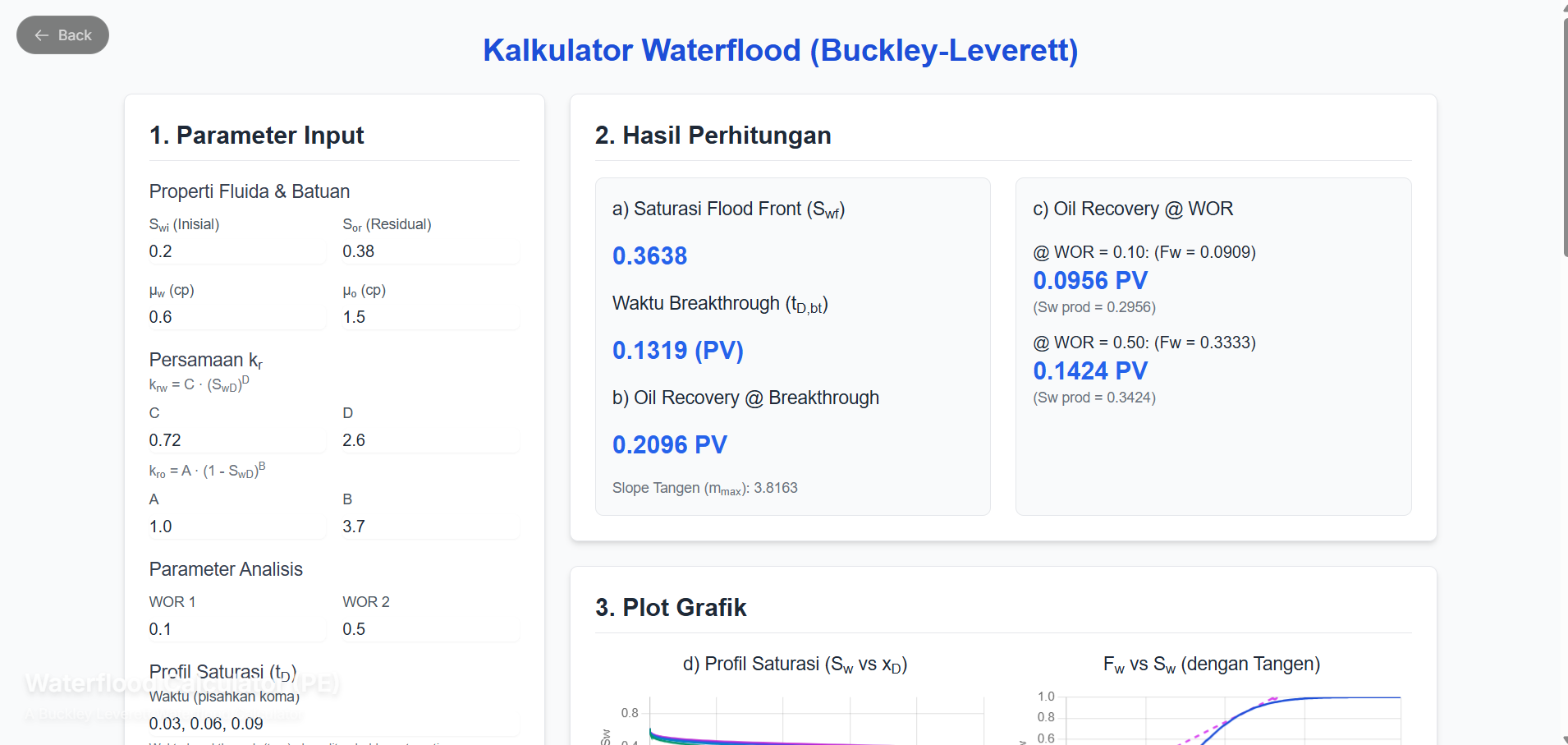The height and width of the screenshot is (745, 1568).
Task: Change the oil viscosity μo field
Action: tap(431, 317)
